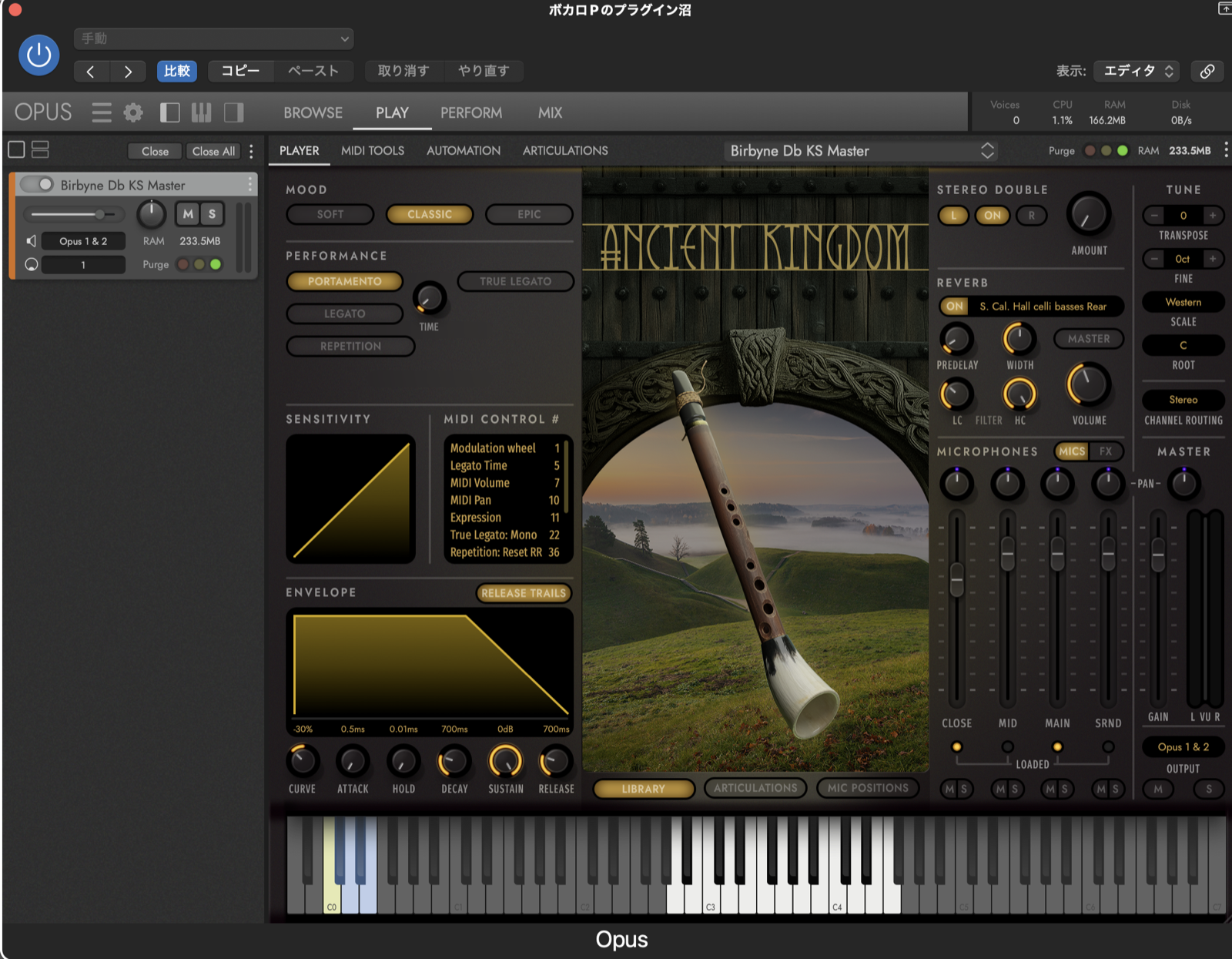Open master output Opus 1 & 2 dropdown
Viewport: 1232px width, 959px height.
pos(1183,747)
